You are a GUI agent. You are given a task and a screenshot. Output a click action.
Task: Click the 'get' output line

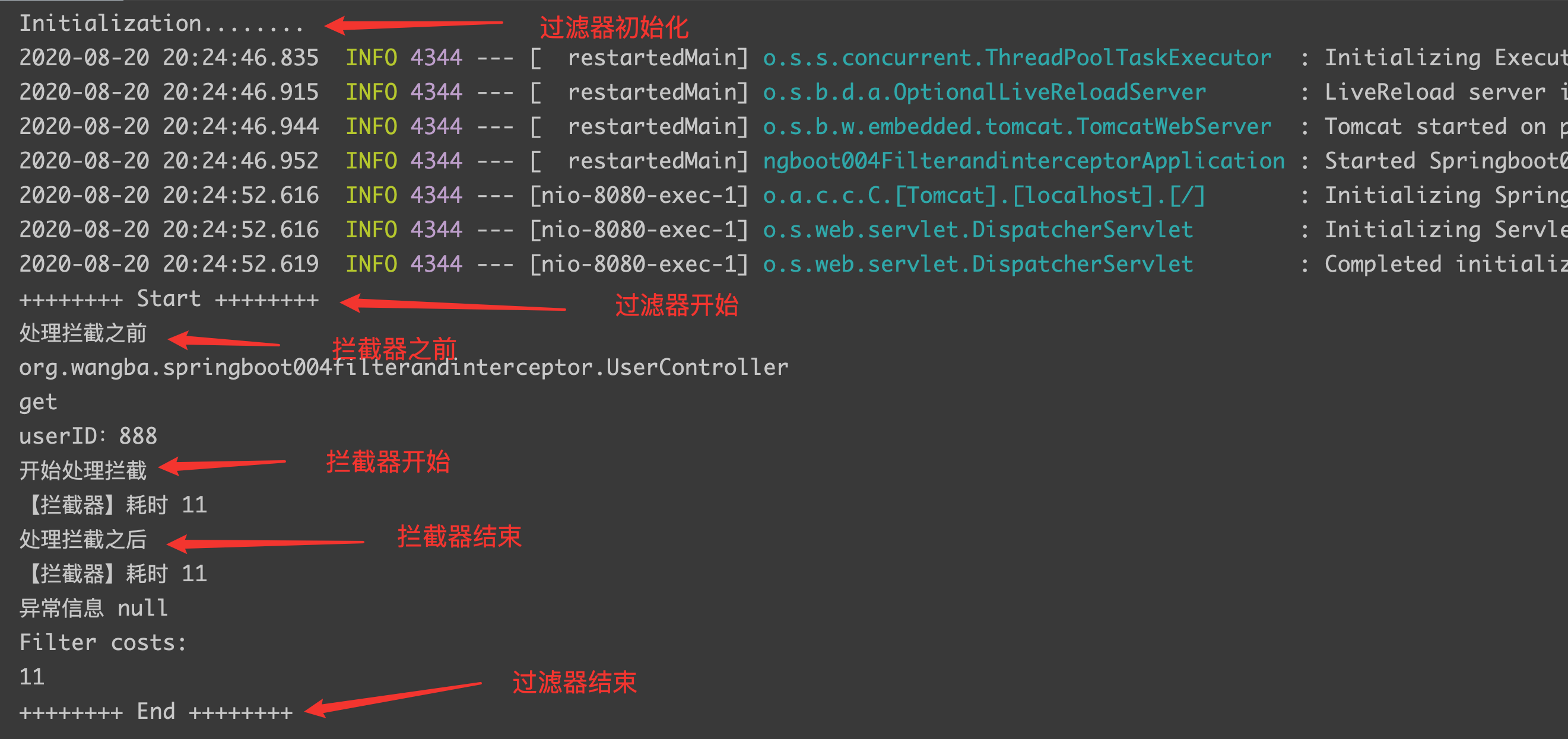click(x=38, y=402)
